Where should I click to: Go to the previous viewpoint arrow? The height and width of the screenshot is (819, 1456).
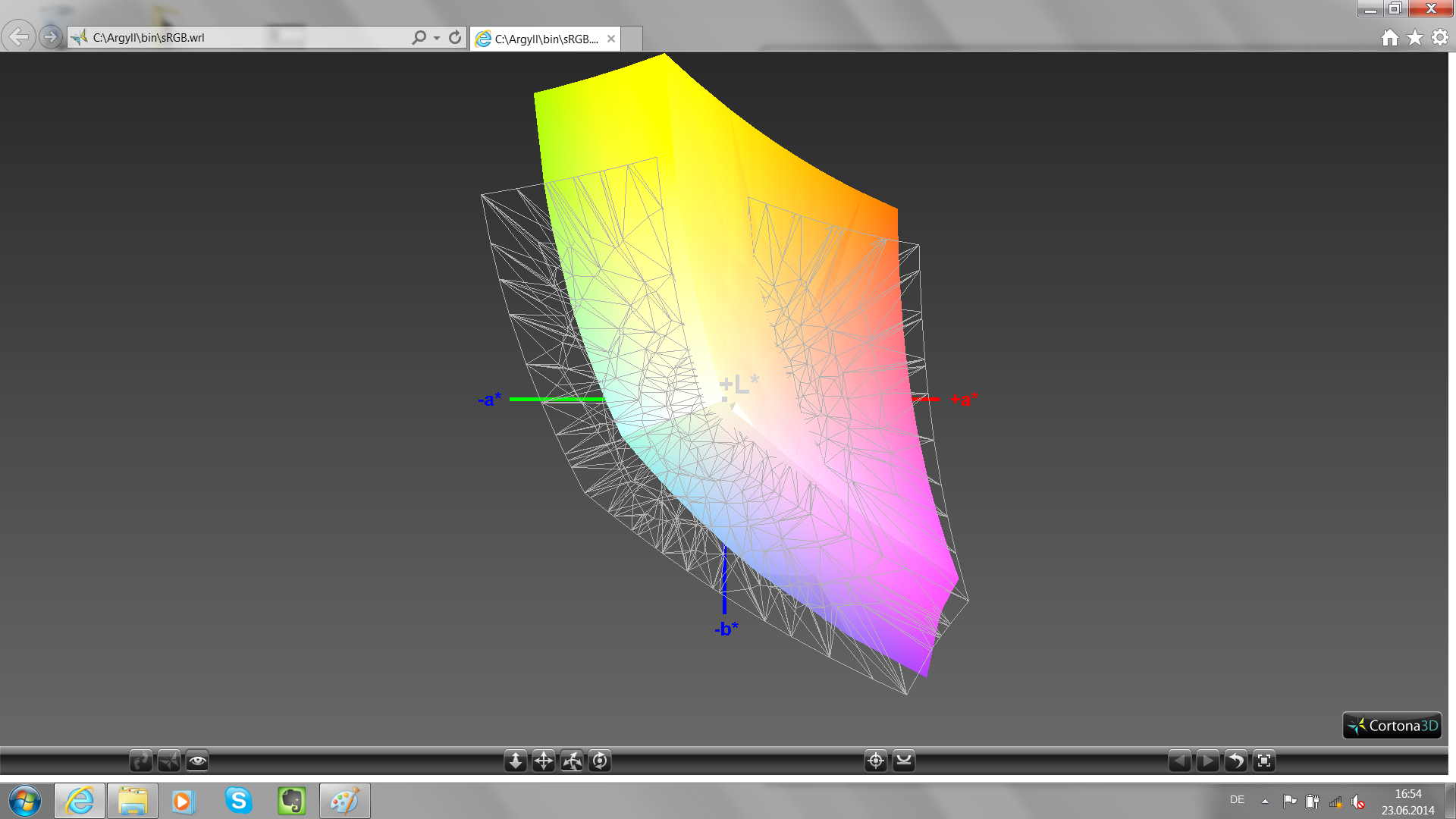1179,761
